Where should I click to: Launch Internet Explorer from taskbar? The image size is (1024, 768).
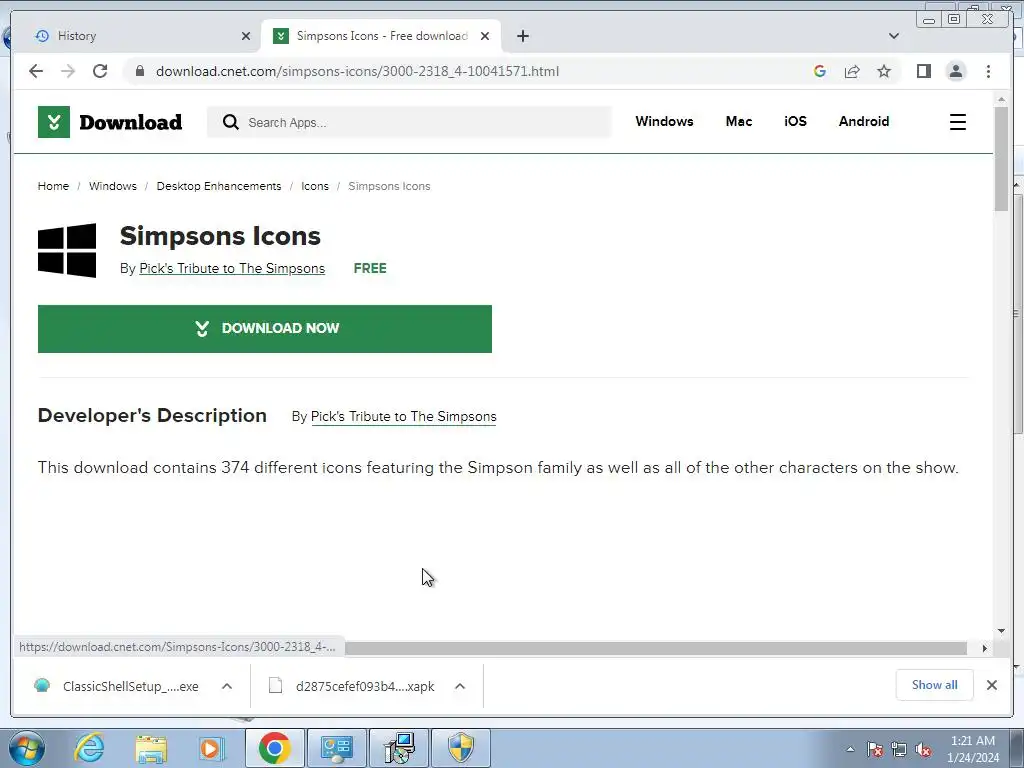pos(89,748)
